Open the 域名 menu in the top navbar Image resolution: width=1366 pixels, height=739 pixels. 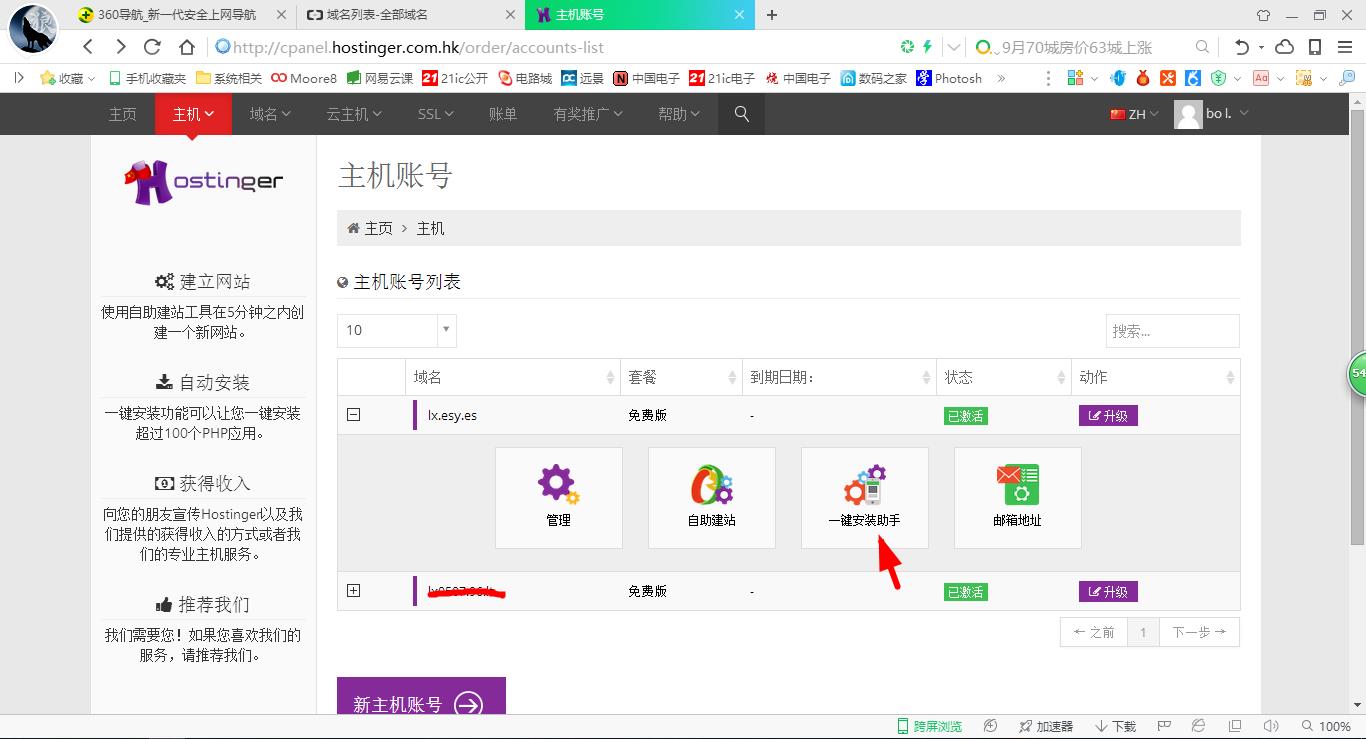tap(268, 114)
